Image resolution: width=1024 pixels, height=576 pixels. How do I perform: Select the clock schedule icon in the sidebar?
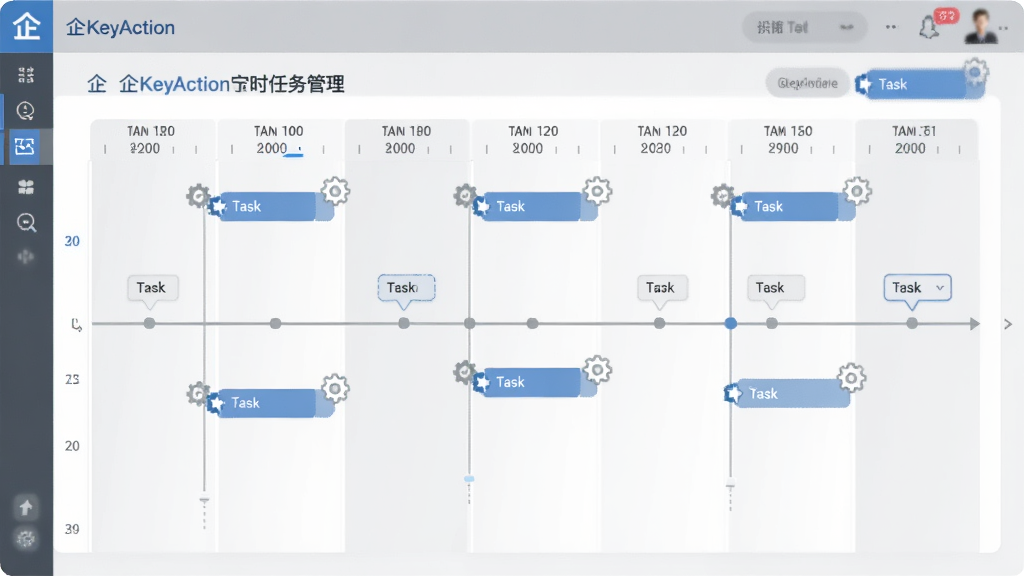[x=25, y=111]
